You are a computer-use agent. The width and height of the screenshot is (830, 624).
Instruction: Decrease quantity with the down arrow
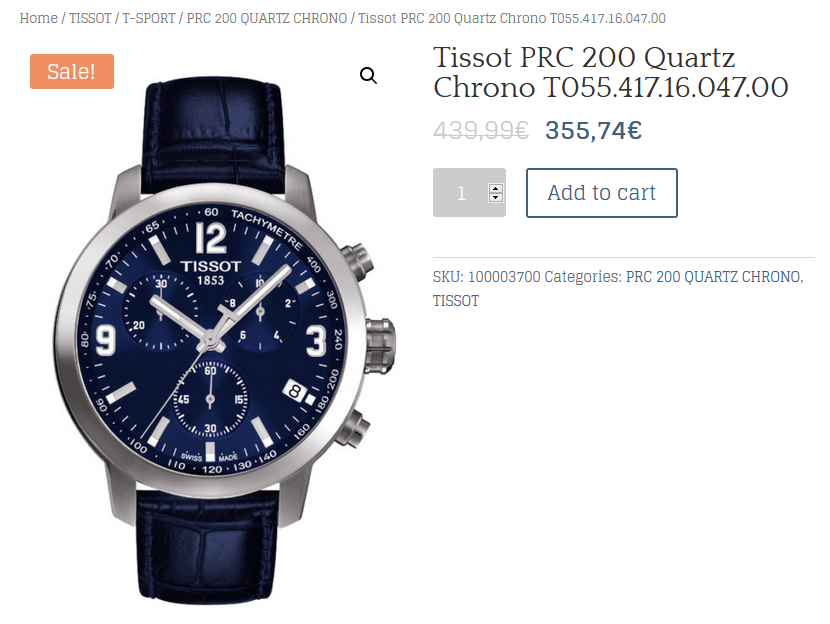pos(495,197)
